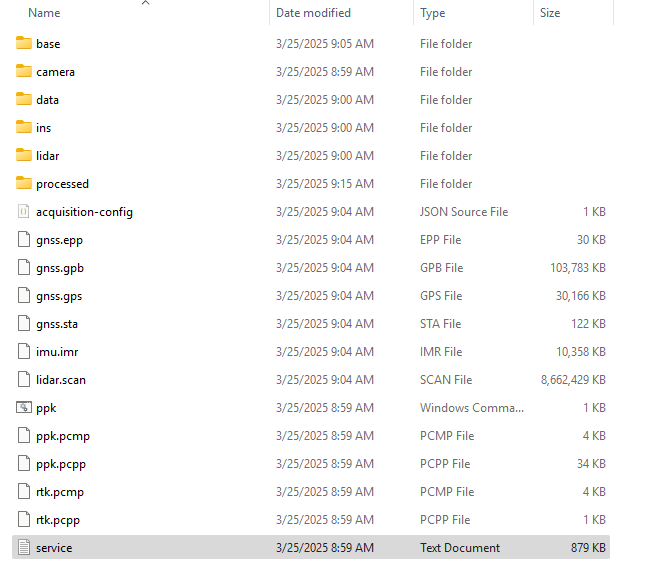The image size is (659, 578).
Task: Sort by the Date modified column header
Action: click(x=313, y=13)
